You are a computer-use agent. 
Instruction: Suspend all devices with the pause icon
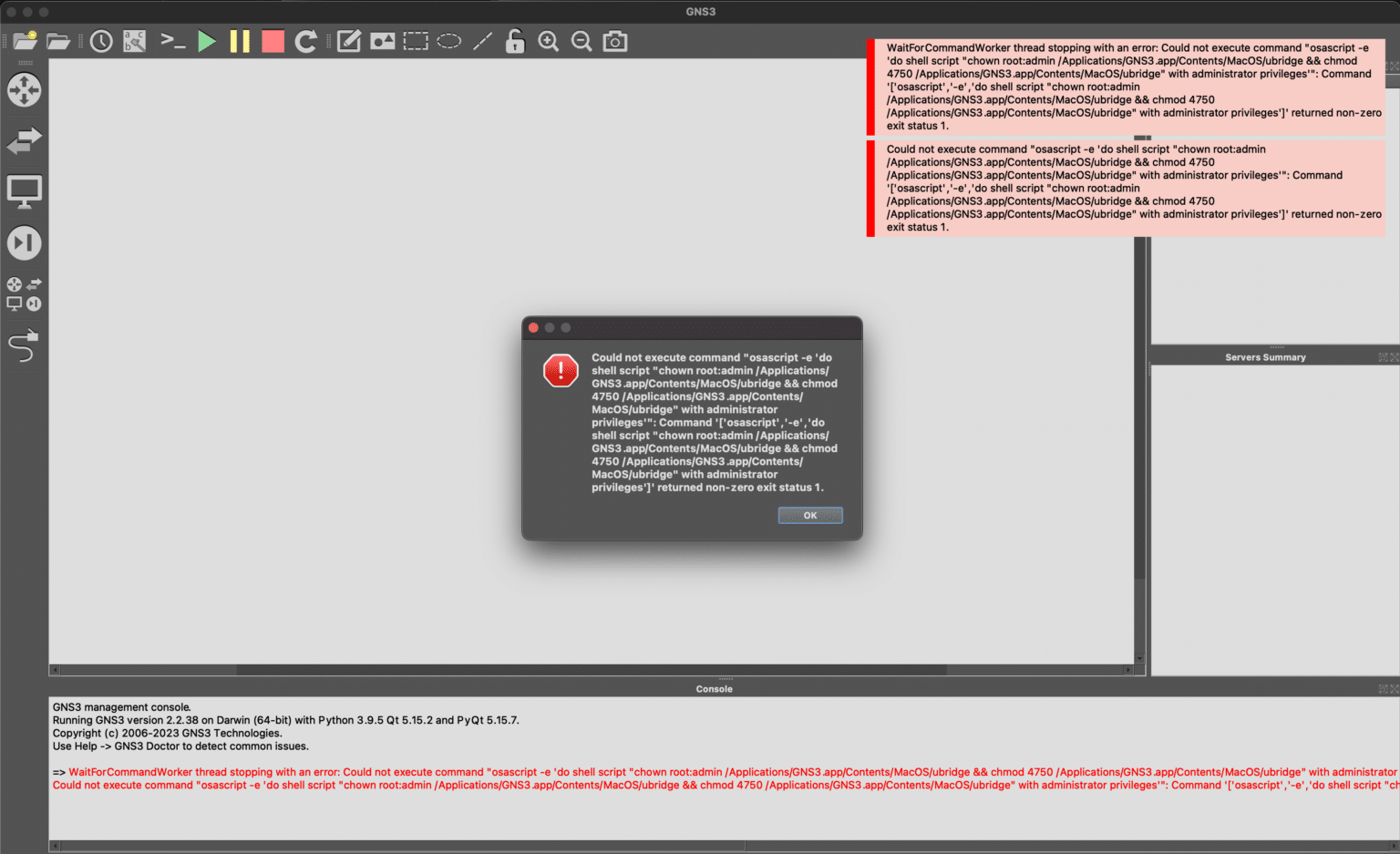pos(240,40)
